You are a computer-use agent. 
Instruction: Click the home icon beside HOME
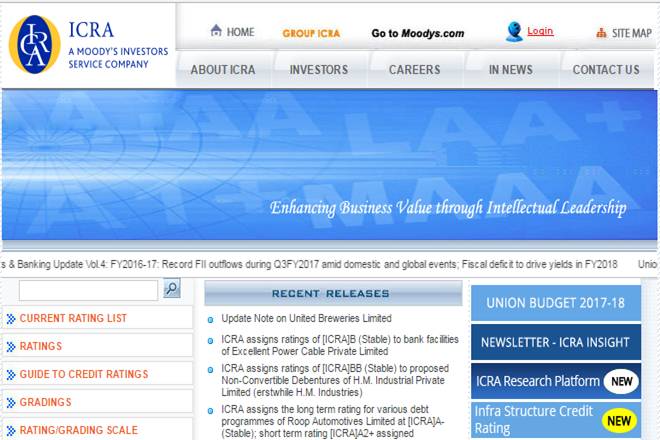click(x=216, y=31)
